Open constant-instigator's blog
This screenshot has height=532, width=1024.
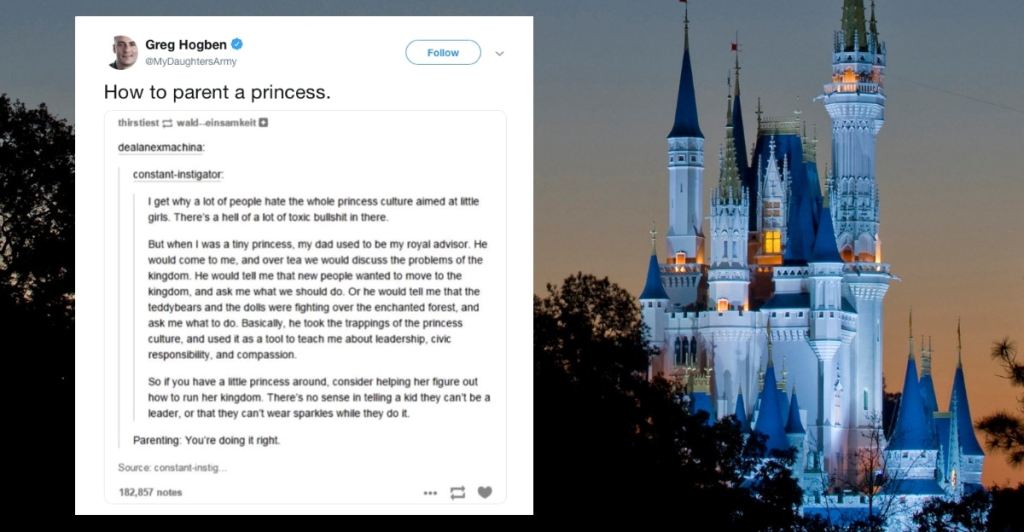[177, 175]
